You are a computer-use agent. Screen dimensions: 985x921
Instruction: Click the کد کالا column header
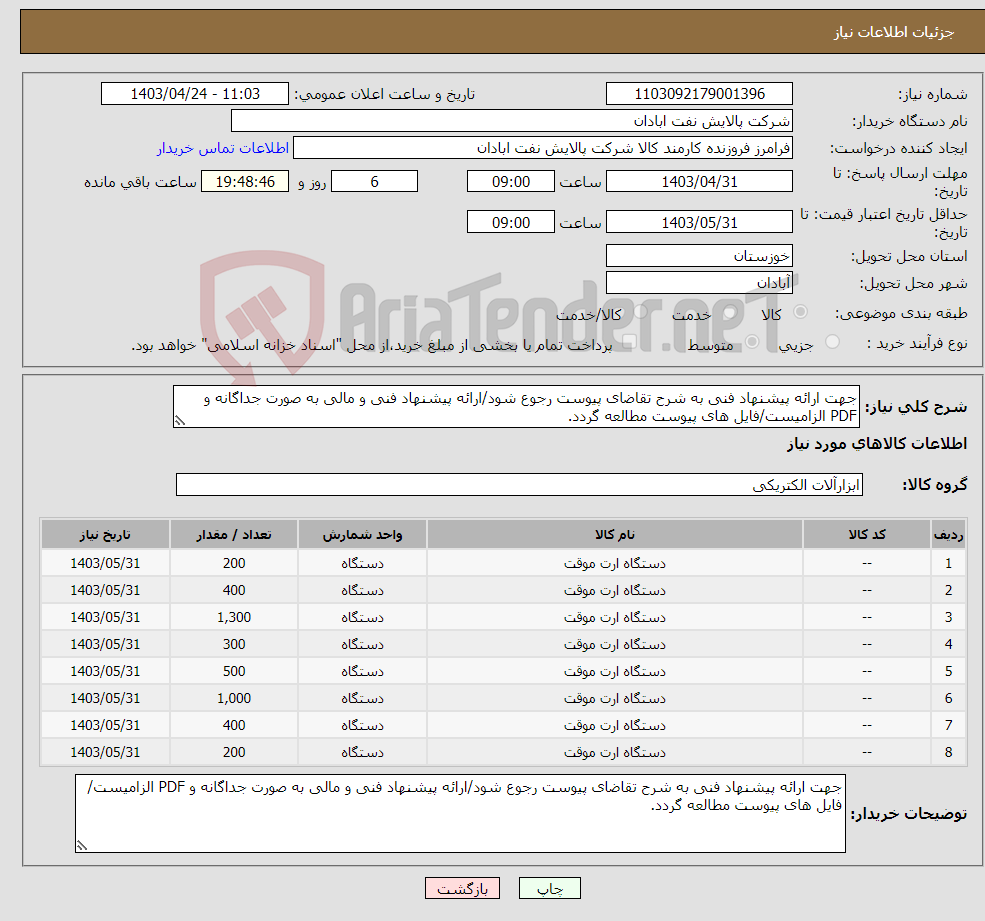click(867, 534)
